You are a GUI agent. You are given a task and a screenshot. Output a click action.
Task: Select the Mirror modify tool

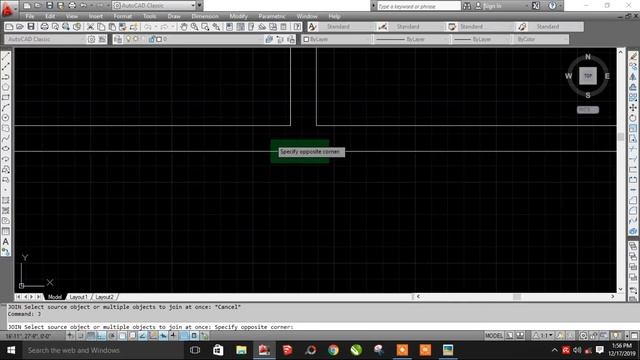(x=633, y=76)
